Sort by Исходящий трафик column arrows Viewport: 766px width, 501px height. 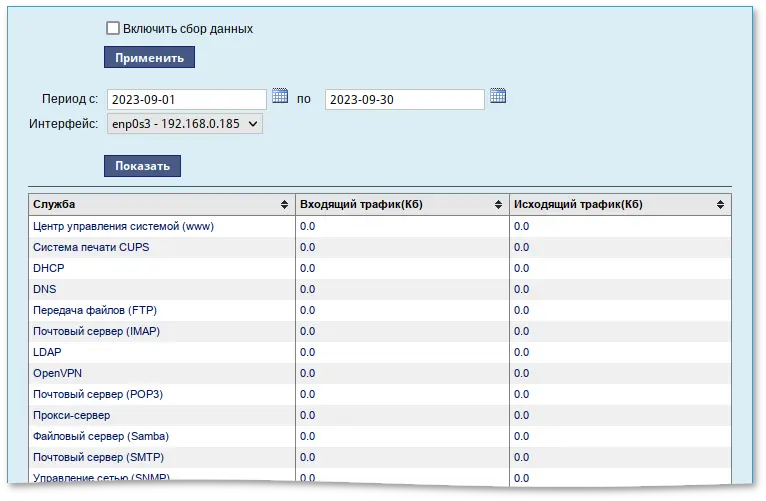point(720,205)
